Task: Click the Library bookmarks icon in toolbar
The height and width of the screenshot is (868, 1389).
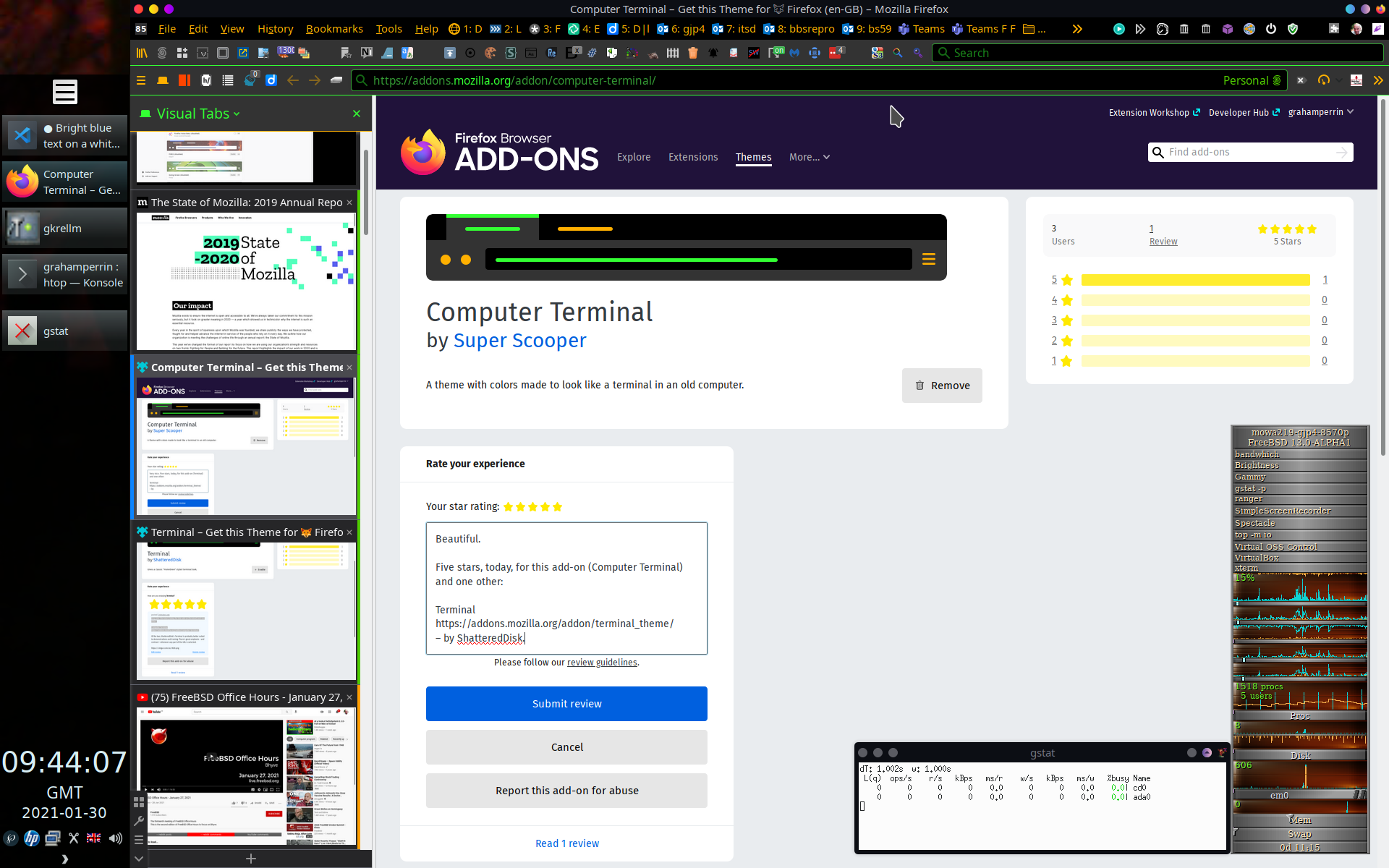Action: pyautogui.click(x=142, y=53)
